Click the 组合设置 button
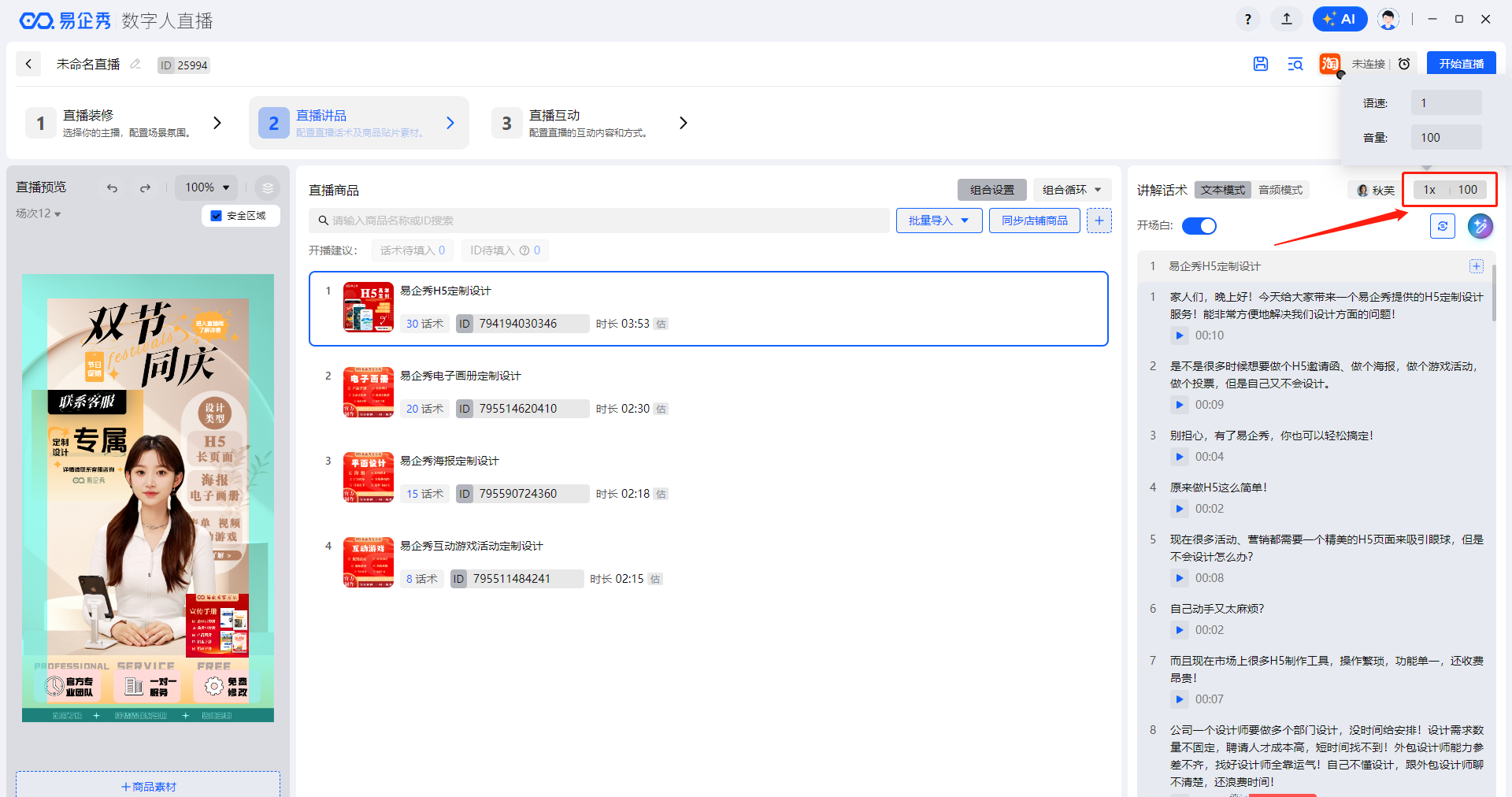The image size is (1512, 797). tap(992, 190)
